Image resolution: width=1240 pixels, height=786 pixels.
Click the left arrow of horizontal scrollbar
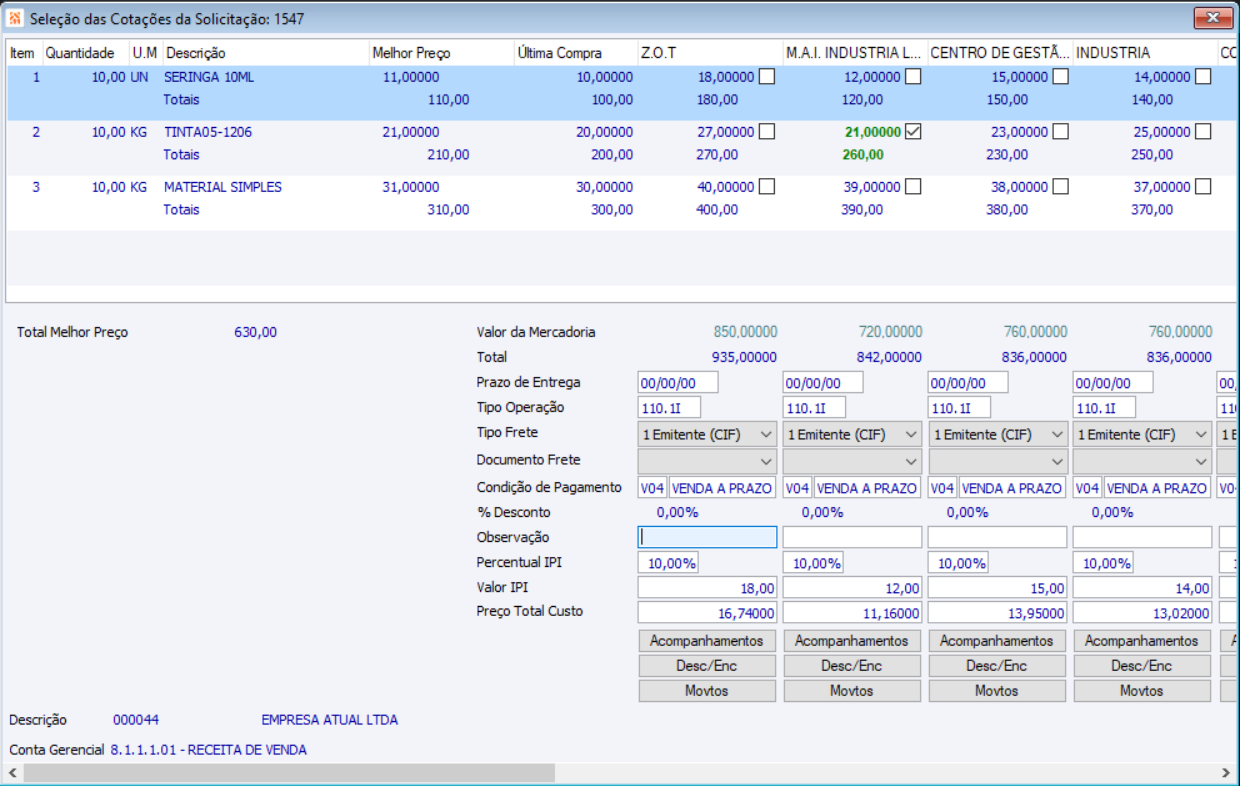tap(13, 773)
